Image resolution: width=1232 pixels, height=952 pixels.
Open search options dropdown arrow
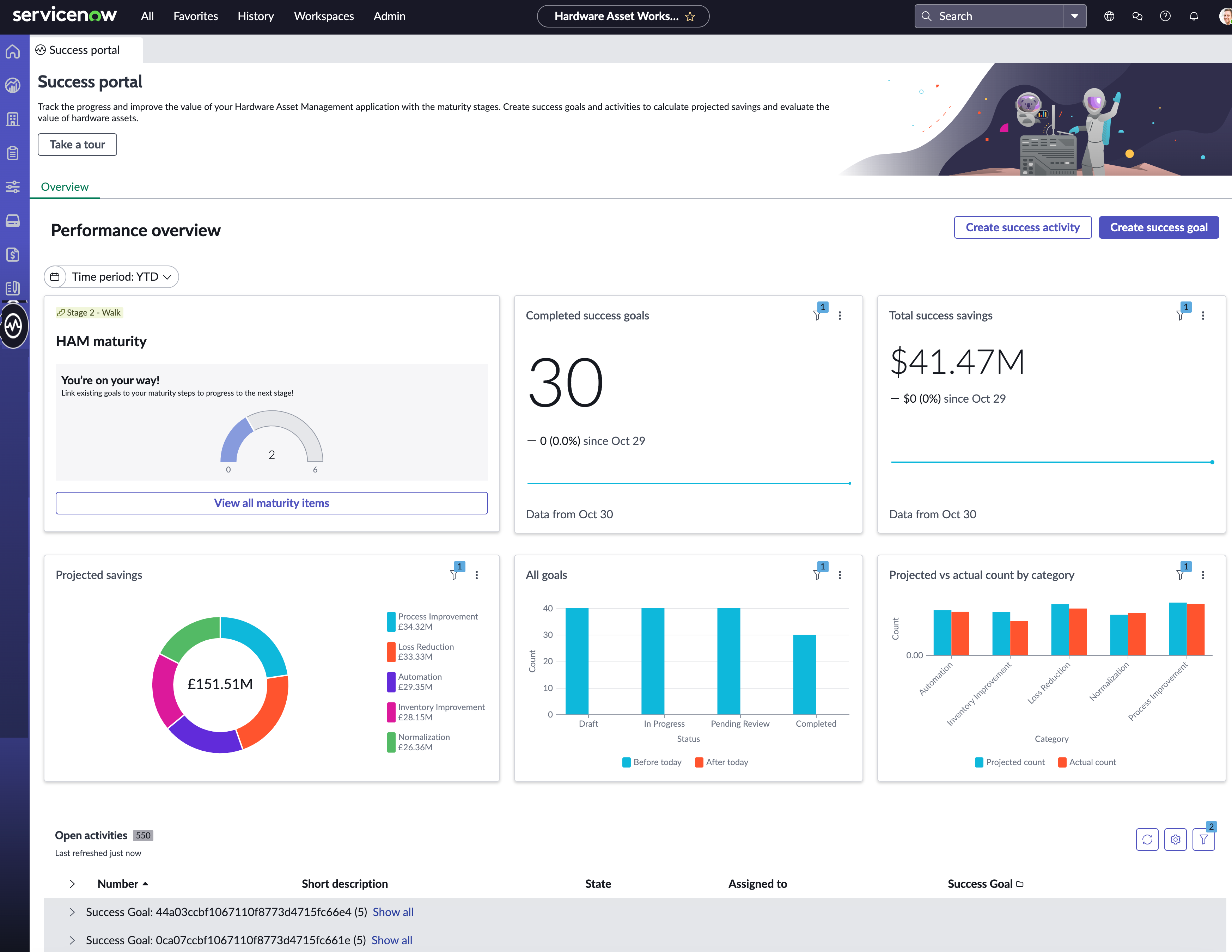(1075, 16)
